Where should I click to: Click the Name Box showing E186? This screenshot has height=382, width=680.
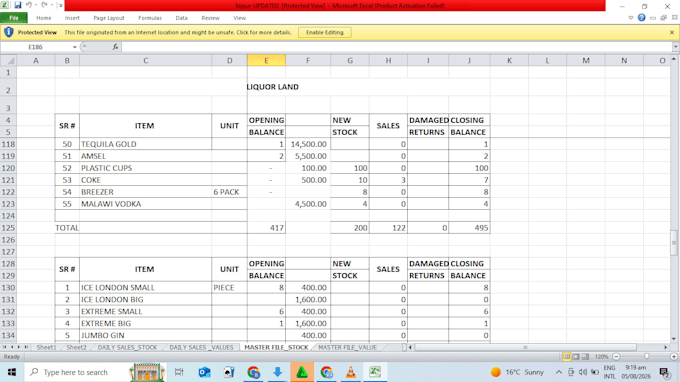tap(36, 47)
